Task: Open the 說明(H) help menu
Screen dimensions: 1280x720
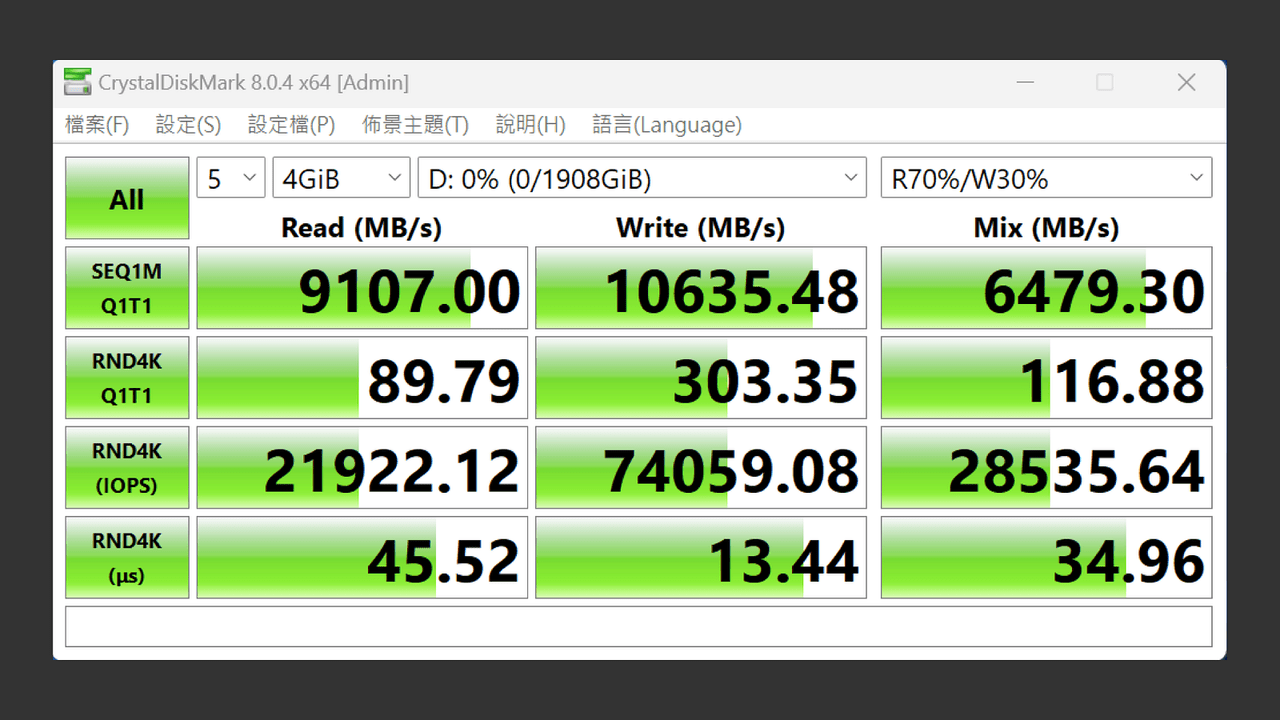Action: 531,125
